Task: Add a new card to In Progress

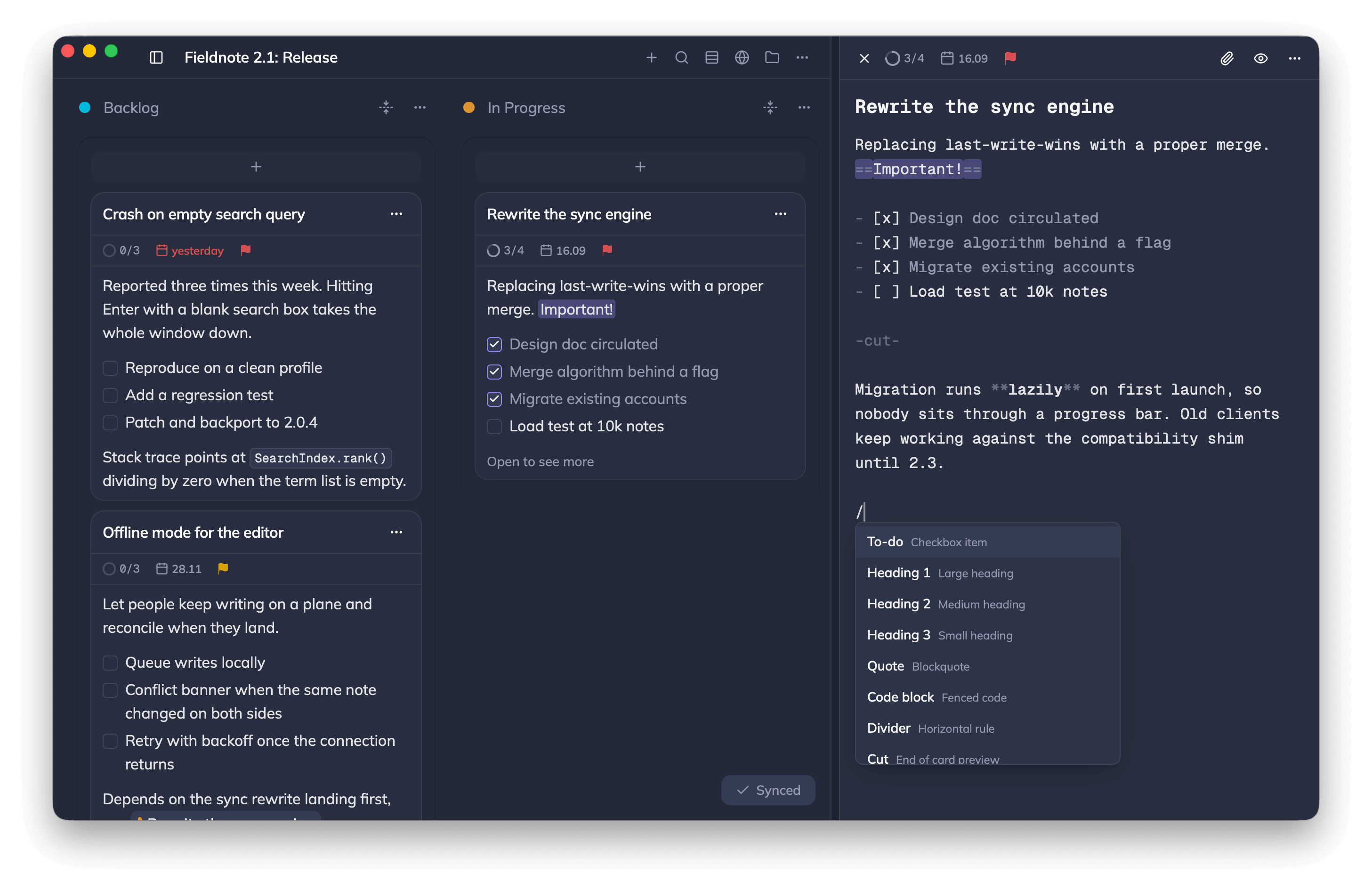Action: pyautogui.click(x=640, y=167)
